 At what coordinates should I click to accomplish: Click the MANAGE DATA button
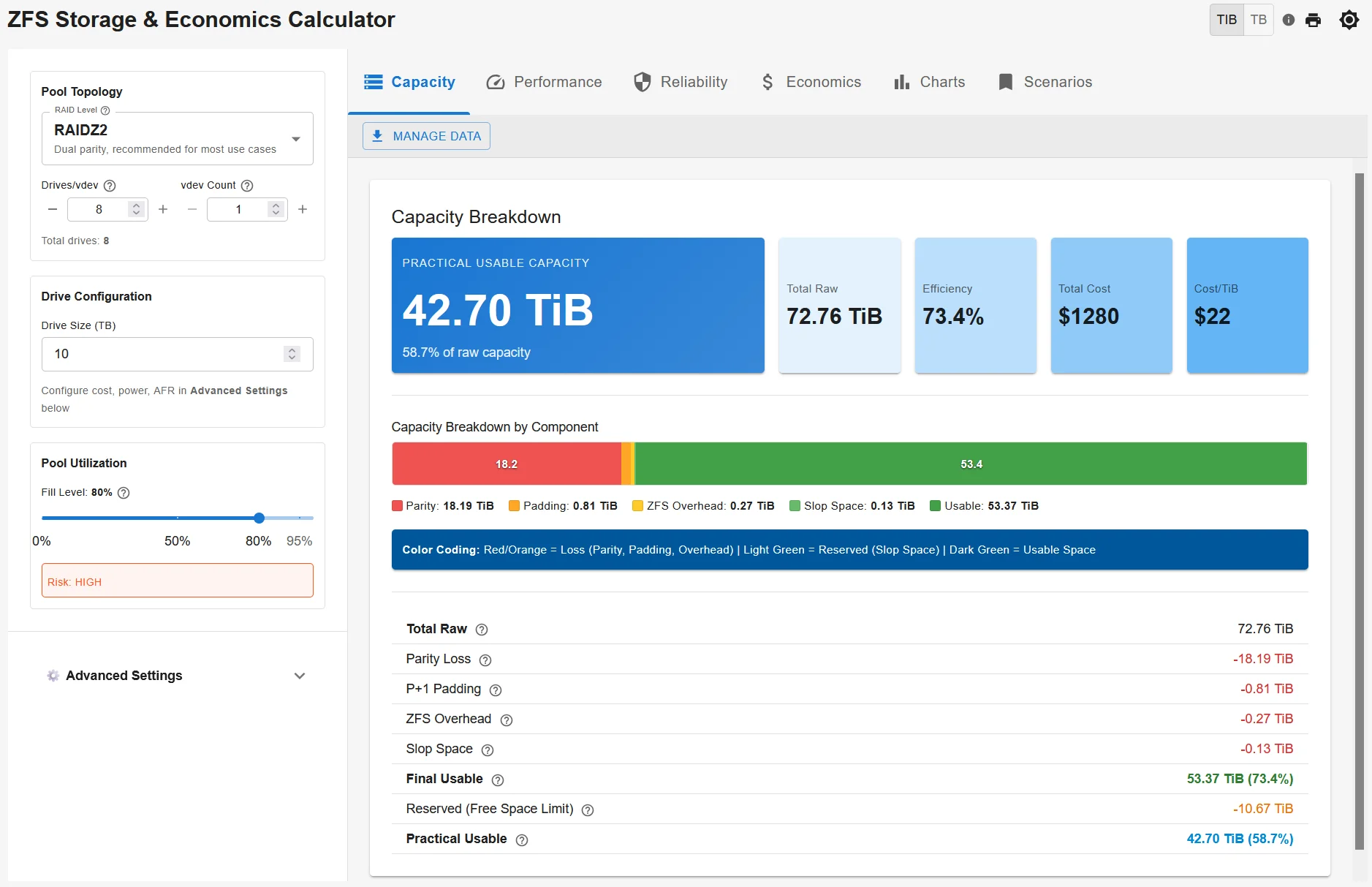426,135
